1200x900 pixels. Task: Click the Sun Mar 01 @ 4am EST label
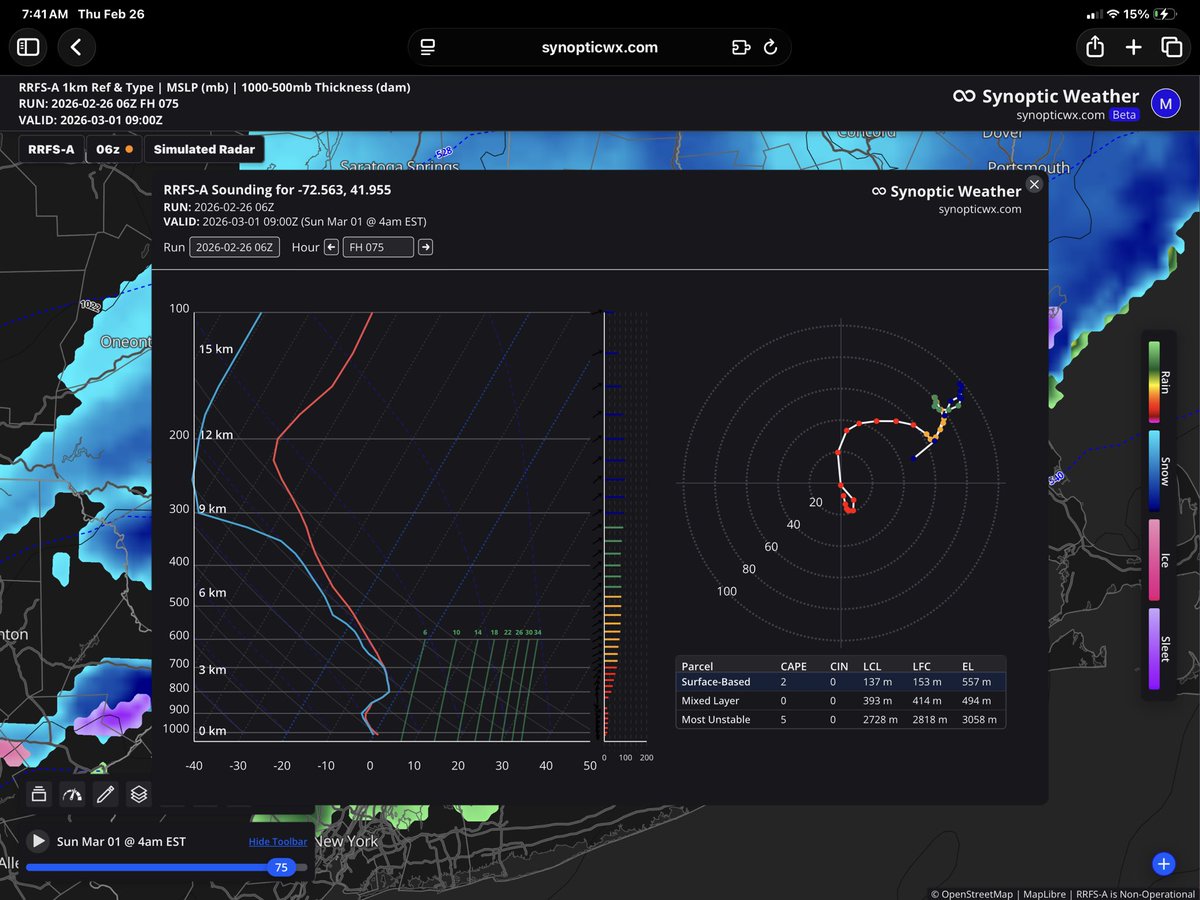tap(121, 842)
